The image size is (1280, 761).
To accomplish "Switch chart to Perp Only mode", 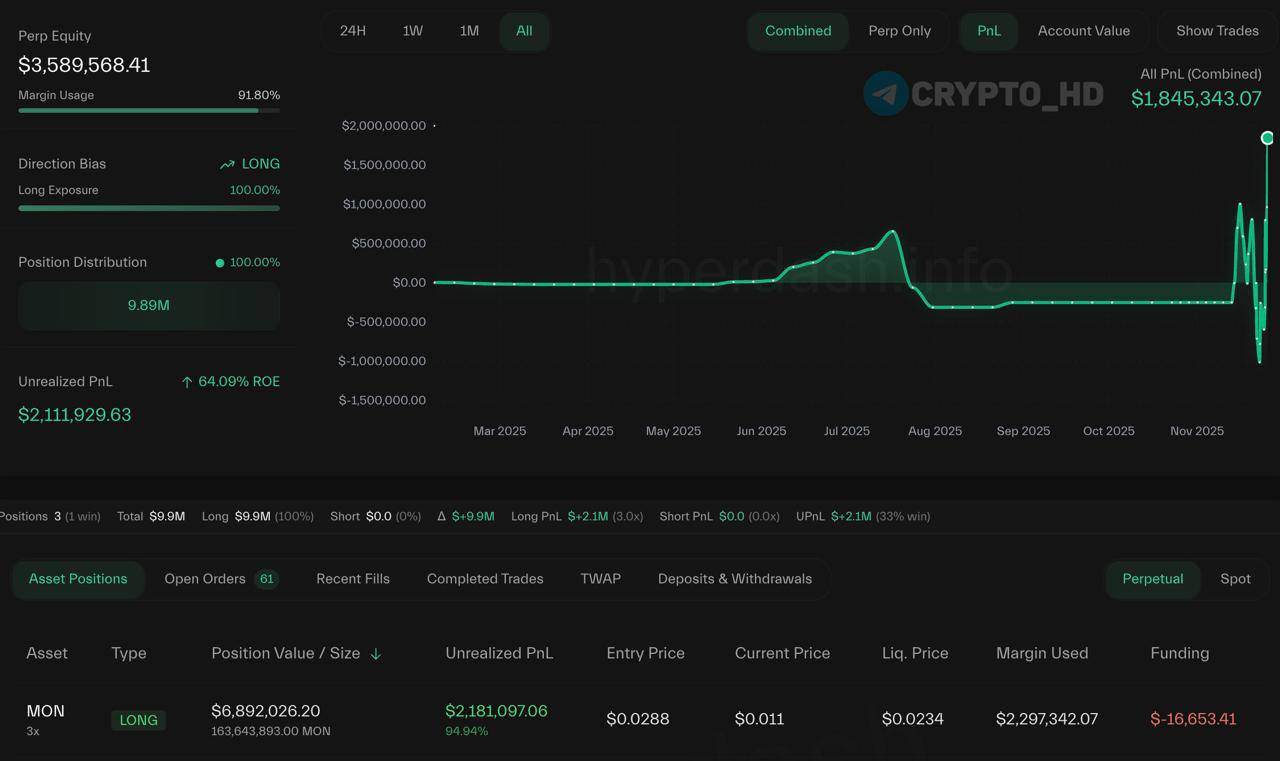I will 899,31.
